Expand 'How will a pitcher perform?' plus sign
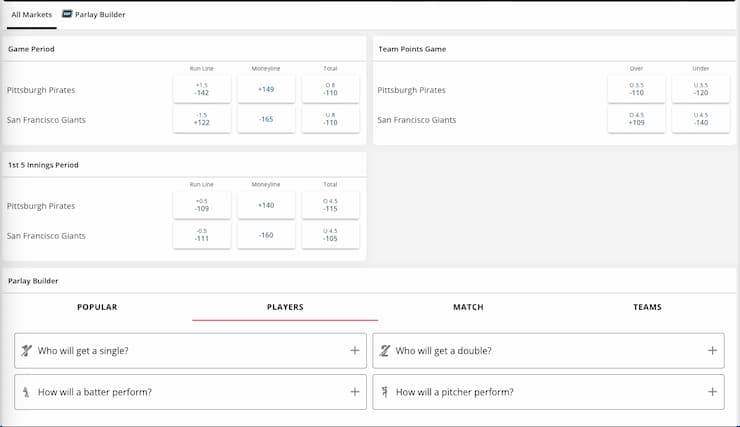The height and width of the screenshot is (427, 740). coord(712,392)
